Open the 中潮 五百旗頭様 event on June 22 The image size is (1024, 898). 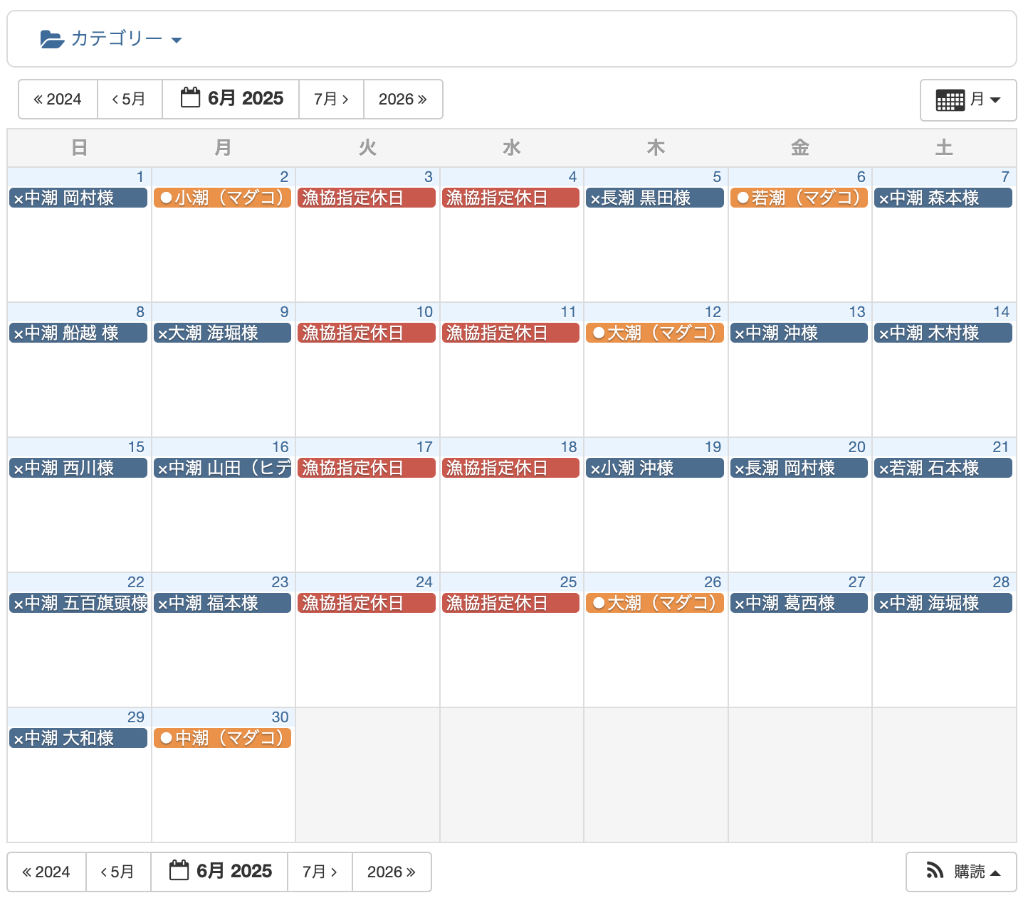78,603
